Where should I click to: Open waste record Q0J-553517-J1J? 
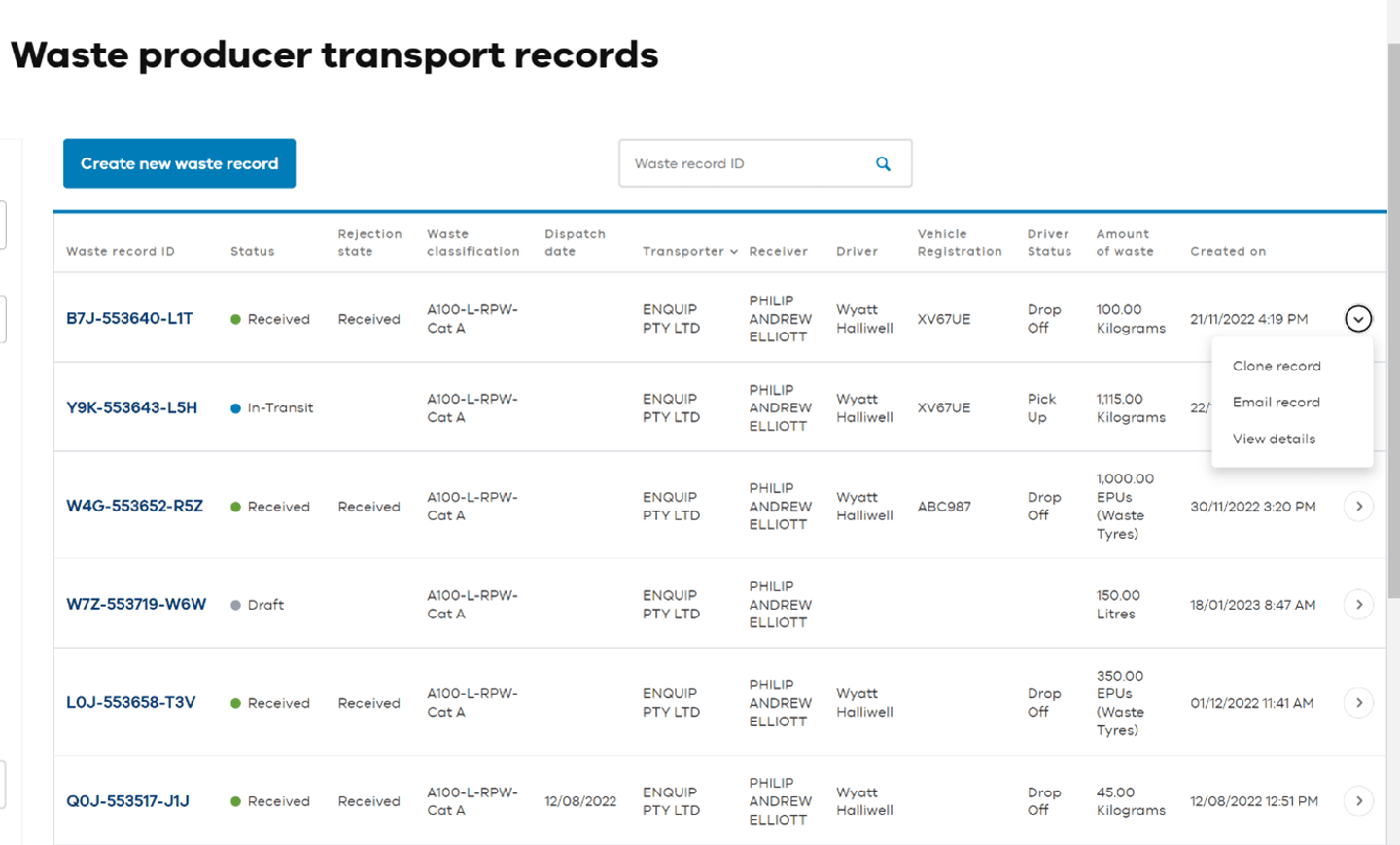127,801
